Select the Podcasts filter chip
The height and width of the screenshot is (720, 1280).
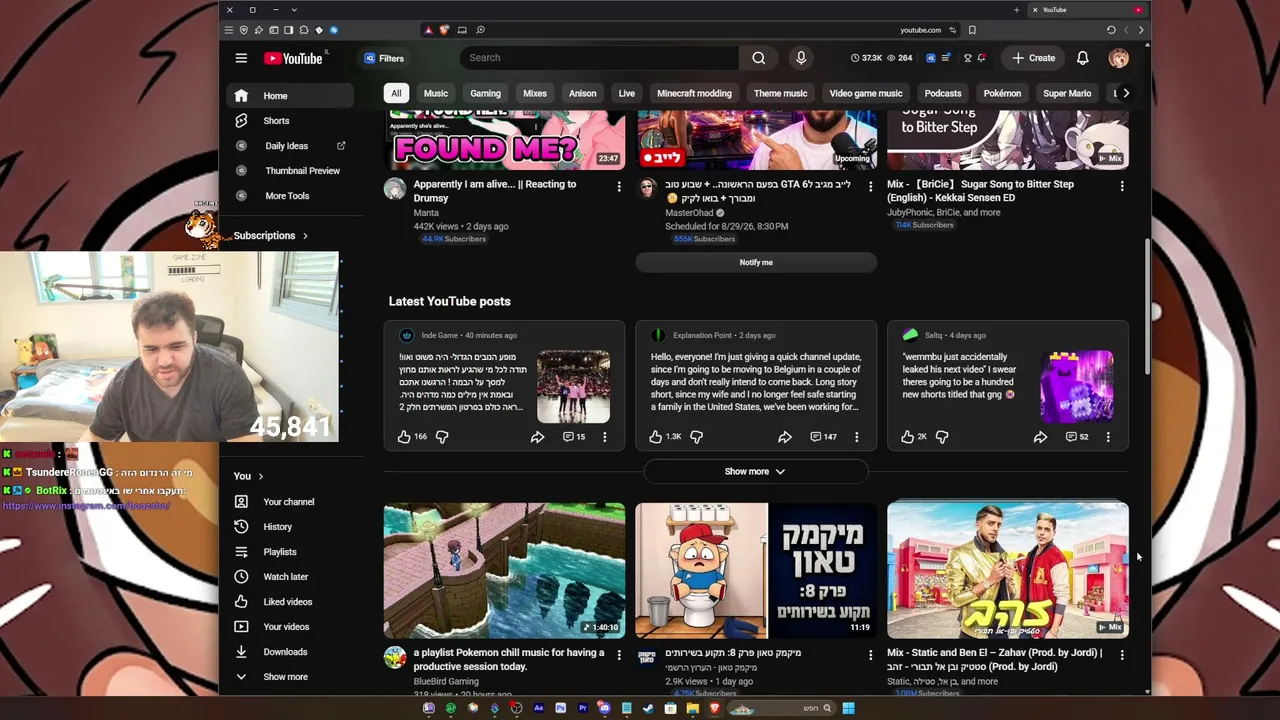click(943, 93)
